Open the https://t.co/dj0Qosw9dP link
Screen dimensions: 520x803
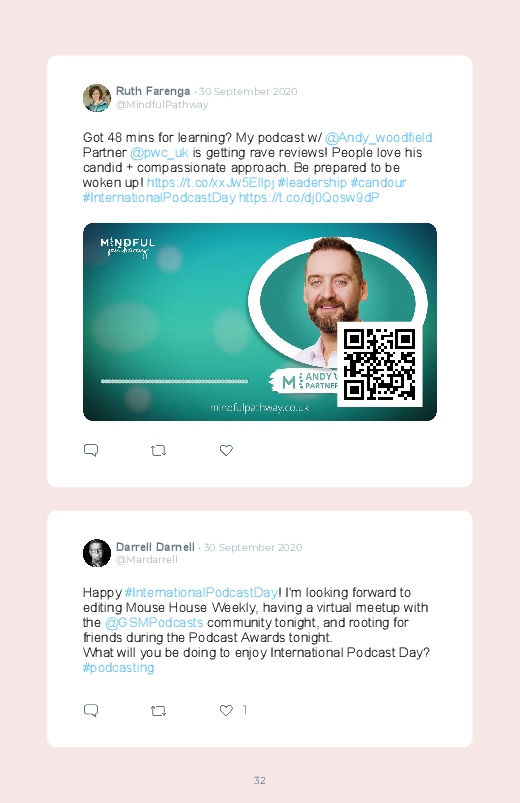point(309,198)
